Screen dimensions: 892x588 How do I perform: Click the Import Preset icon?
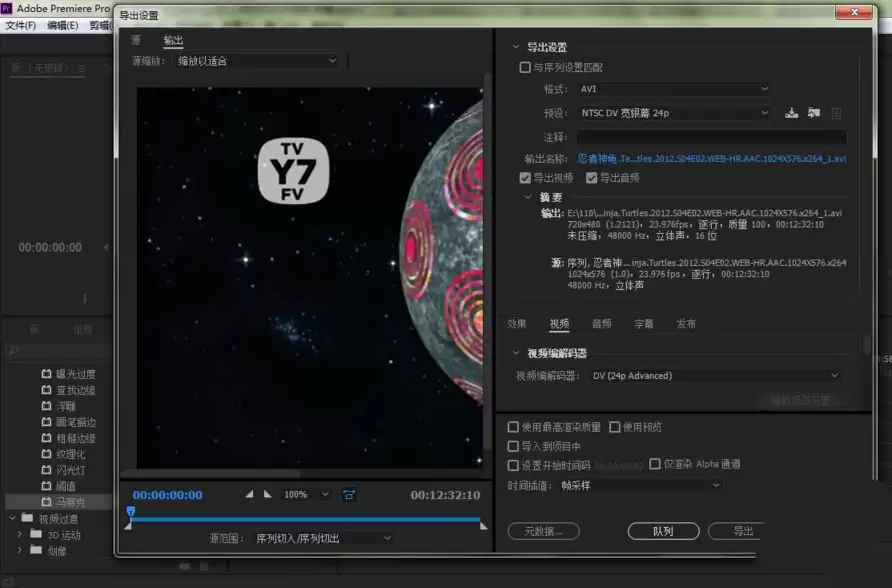[814, 112]
